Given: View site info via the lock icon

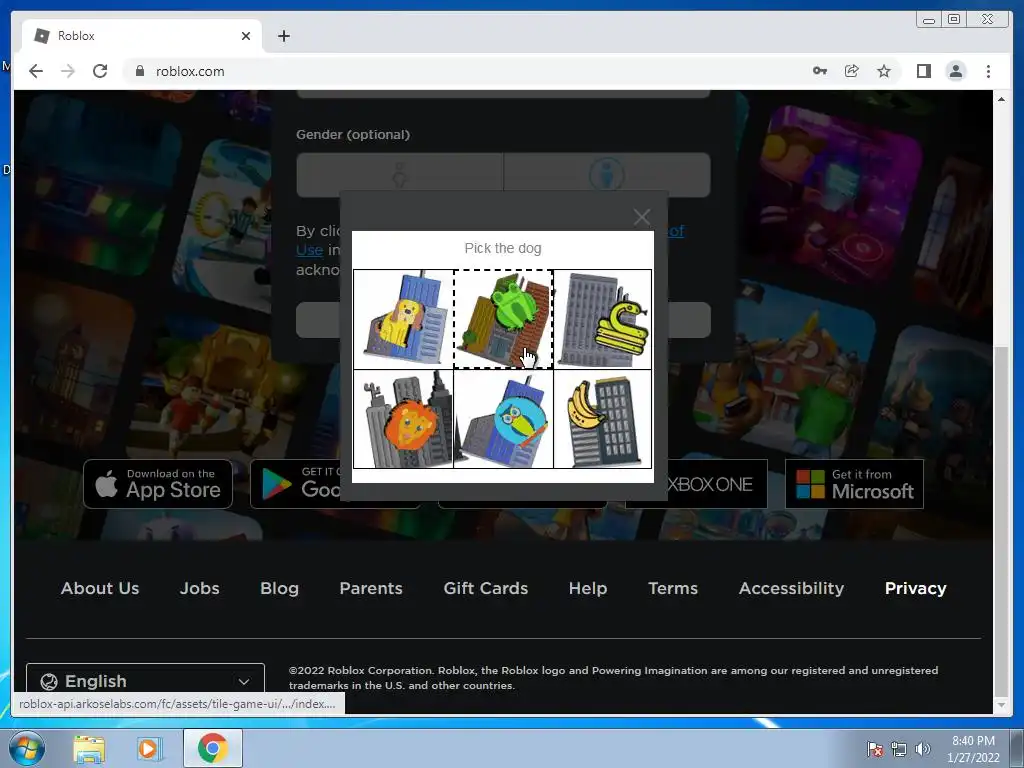Looking at the screenshot, I should click(x=139, y=71).
